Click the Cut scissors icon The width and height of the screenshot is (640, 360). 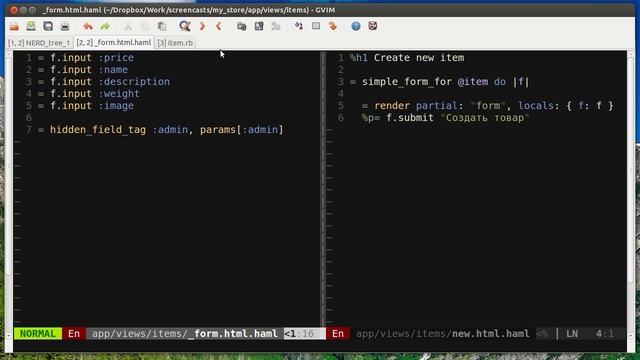click(x=128, y=27)
